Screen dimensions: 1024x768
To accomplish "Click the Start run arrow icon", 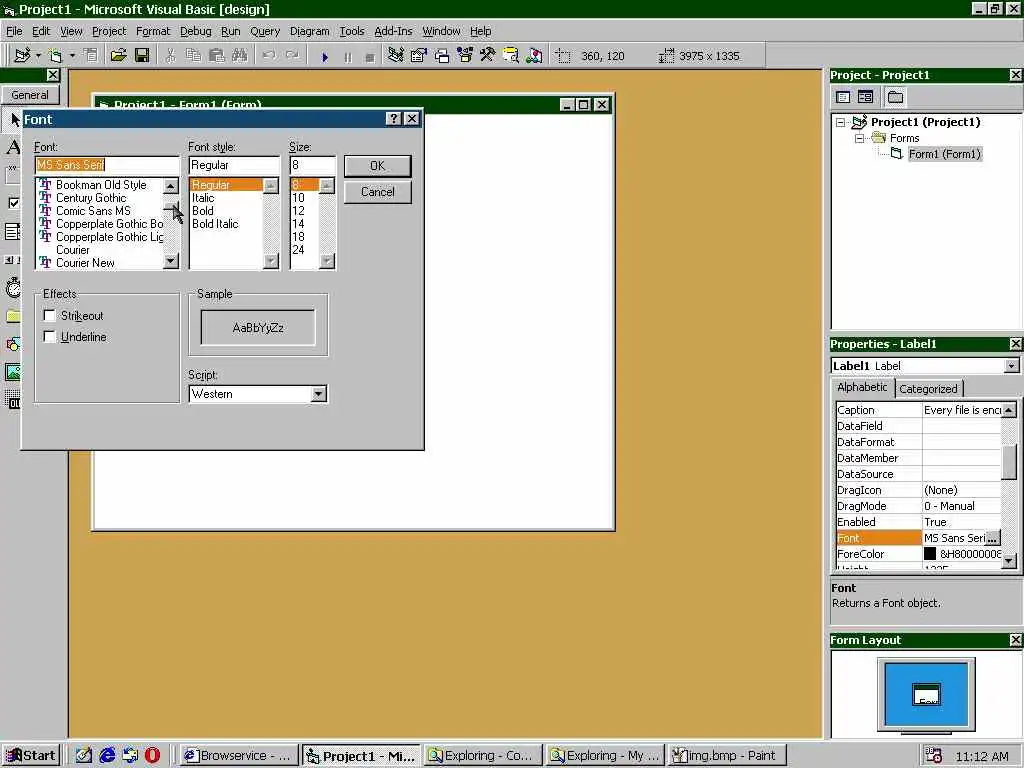I will (325, 57).
